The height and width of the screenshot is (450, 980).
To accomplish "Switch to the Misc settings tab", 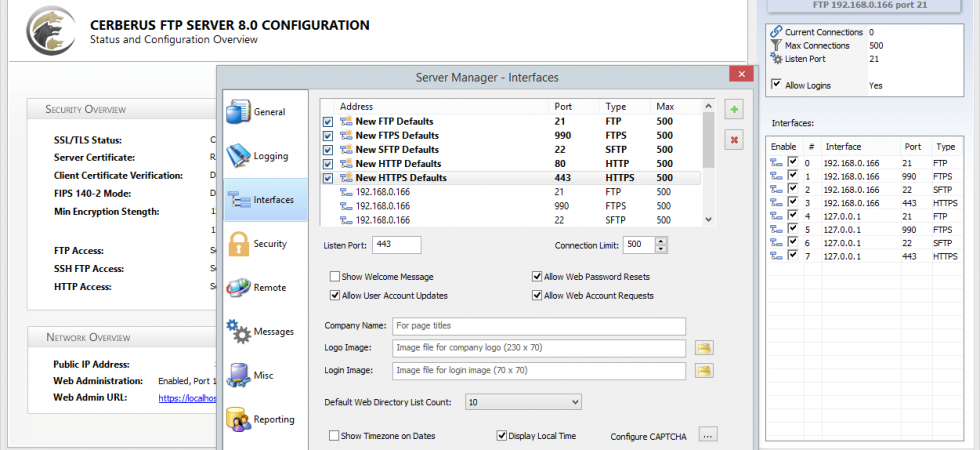I will pos(264,376).
